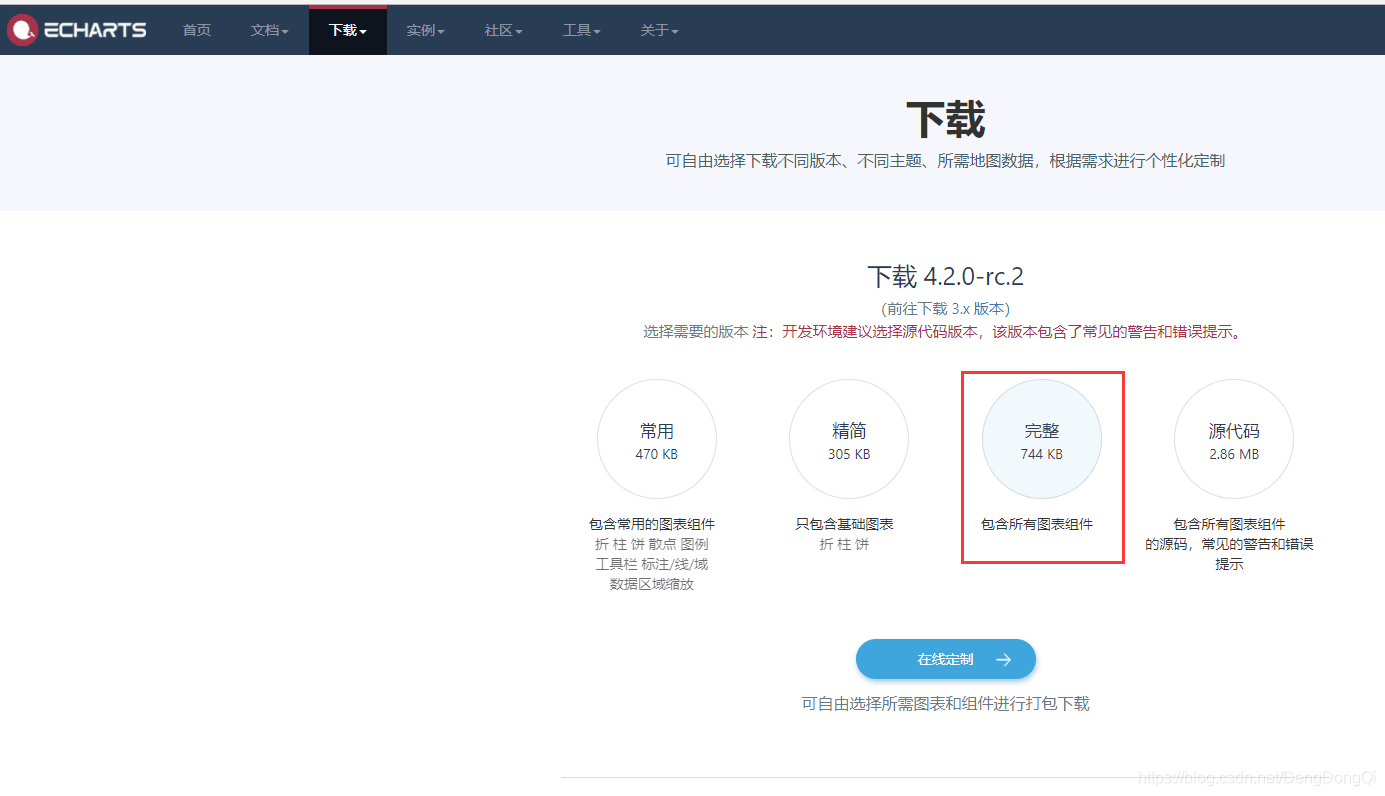Select the 数据区域缩放 text

[x=652, y=584]
